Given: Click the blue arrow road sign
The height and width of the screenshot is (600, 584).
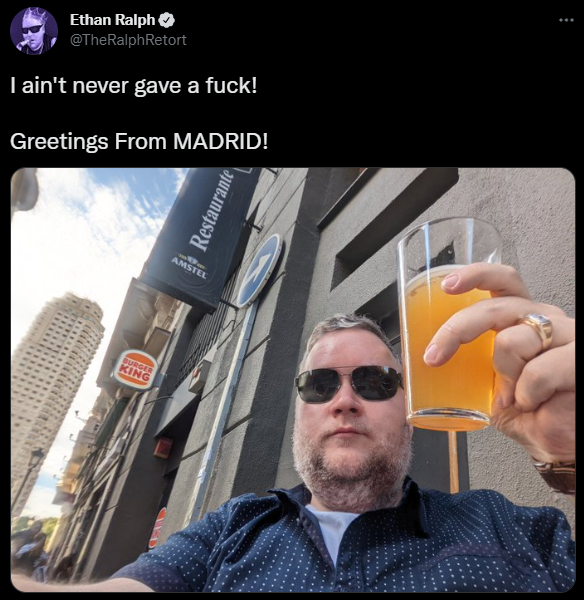Looking at the screenshot, I should click(x=260, y=270).
